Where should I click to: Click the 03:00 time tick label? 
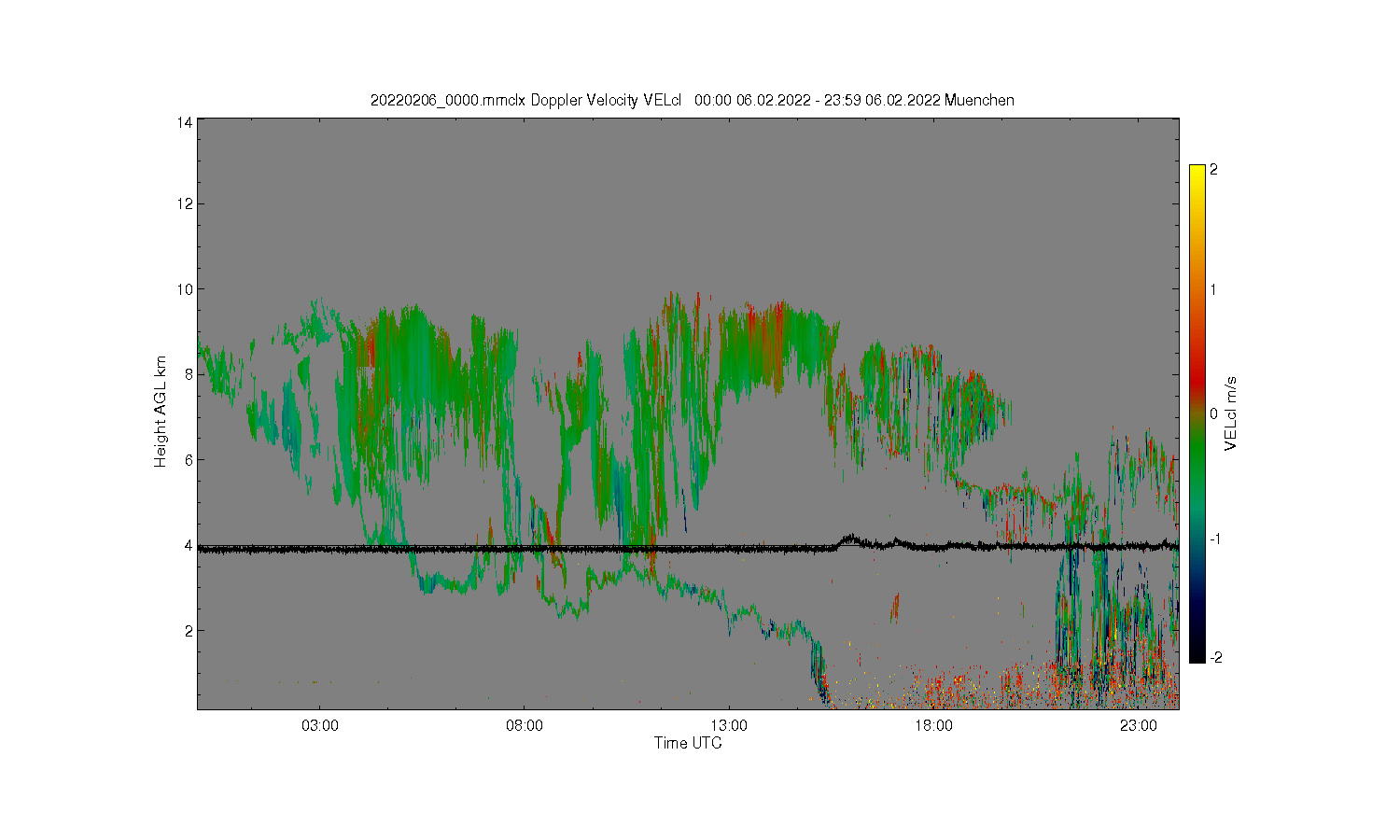320,725
